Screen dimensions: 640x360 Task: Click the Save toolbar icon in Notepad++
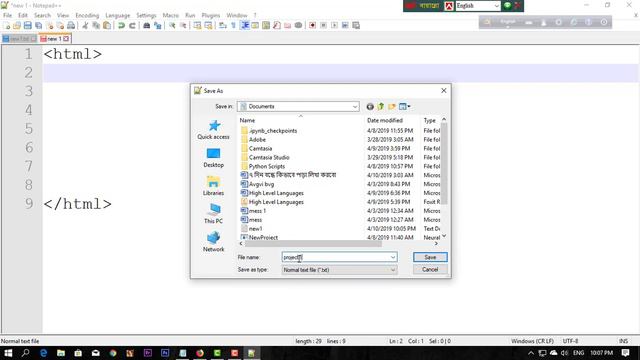[x=27, y=25]
